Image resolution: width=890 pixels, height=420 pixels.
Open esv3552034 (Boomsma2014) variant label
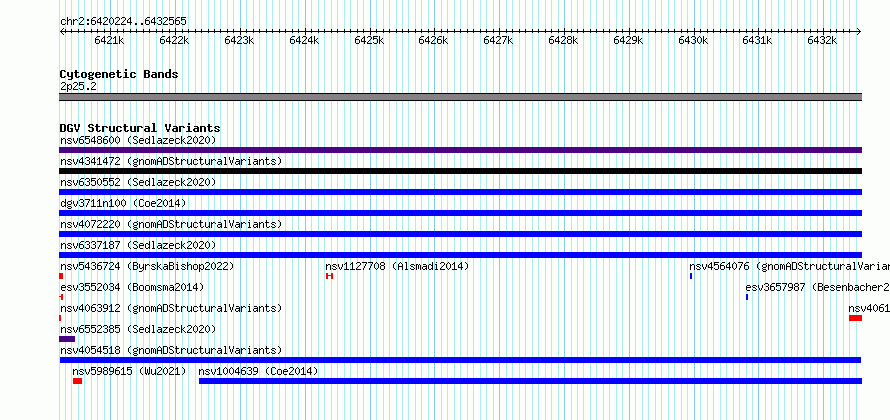[132, 287]
